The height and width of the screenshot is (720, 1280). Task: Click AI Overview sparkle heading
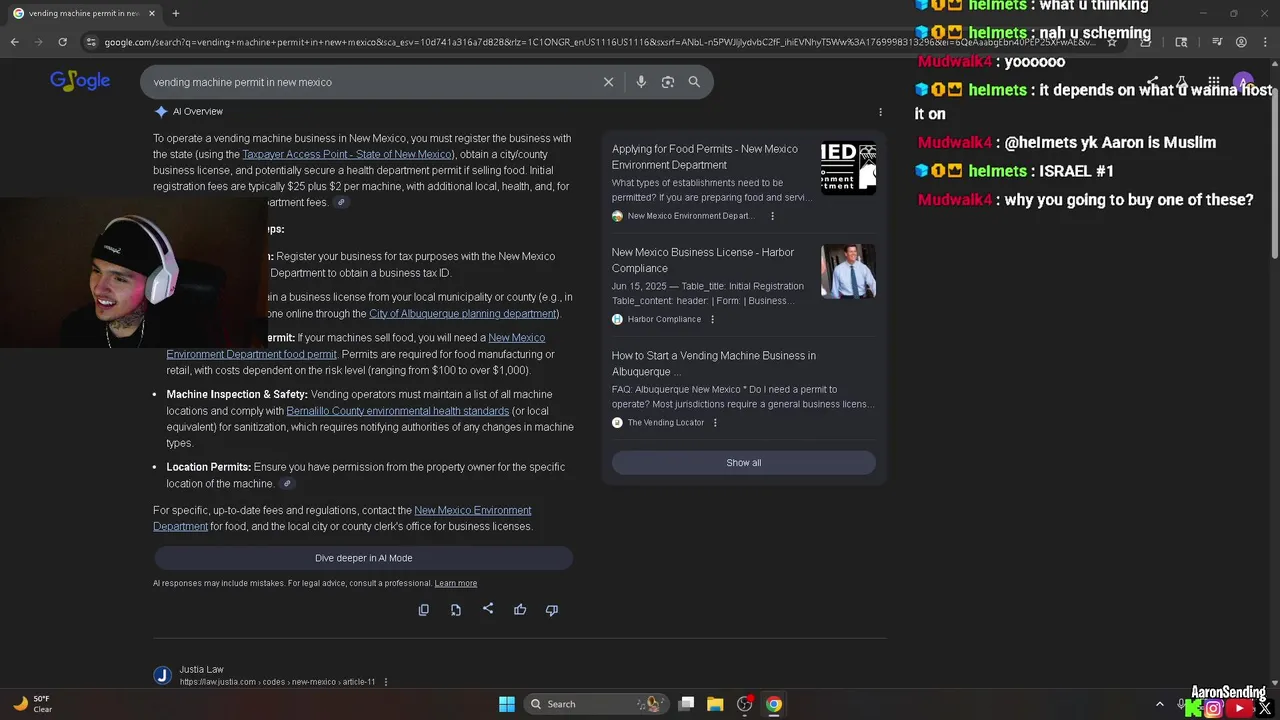click(188, 111)
